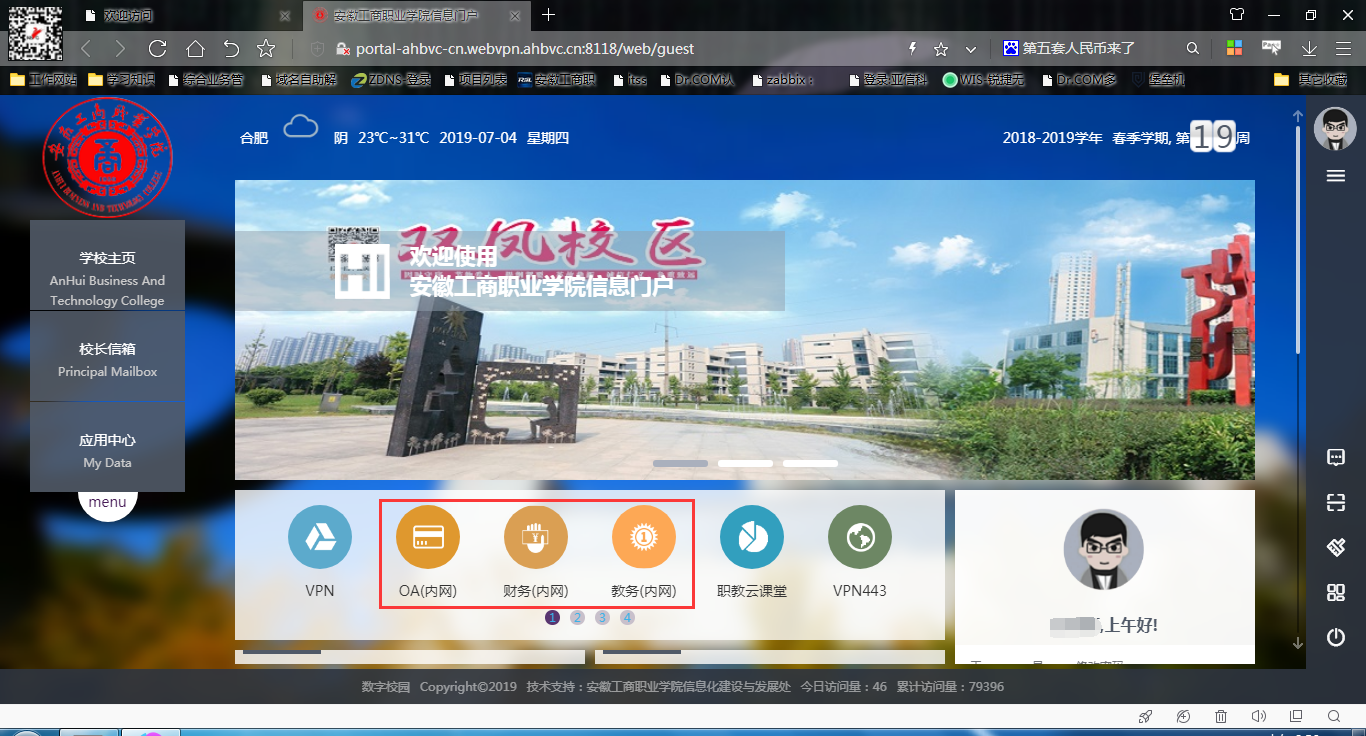The height and width of the screenshot is (736, 1366).
Task: Select the 安徽工商职业学院信息门户 tab
Action: [415, 15]
